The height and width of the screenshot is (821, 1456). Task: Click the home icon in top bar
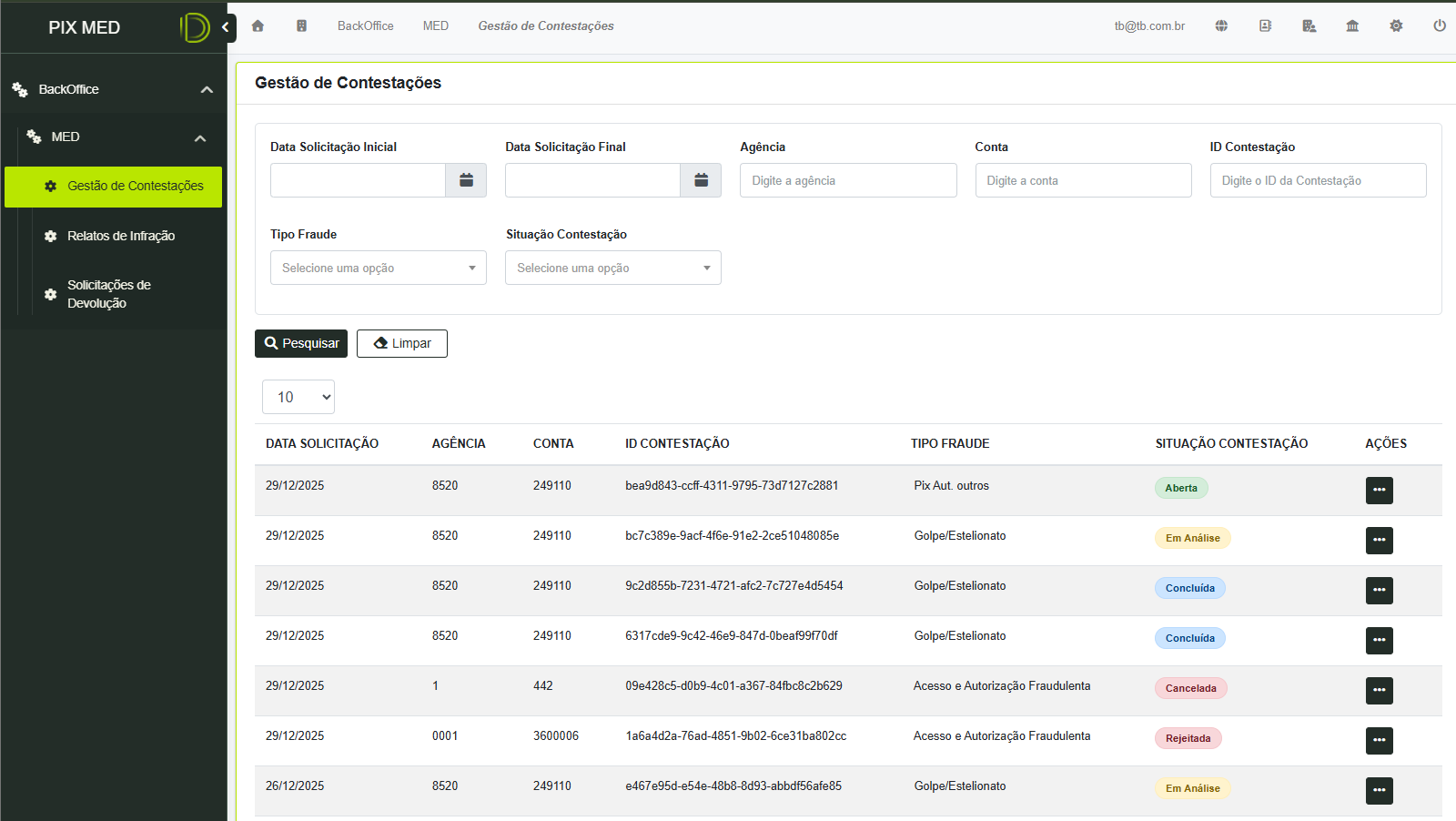[x=258, y=26]
